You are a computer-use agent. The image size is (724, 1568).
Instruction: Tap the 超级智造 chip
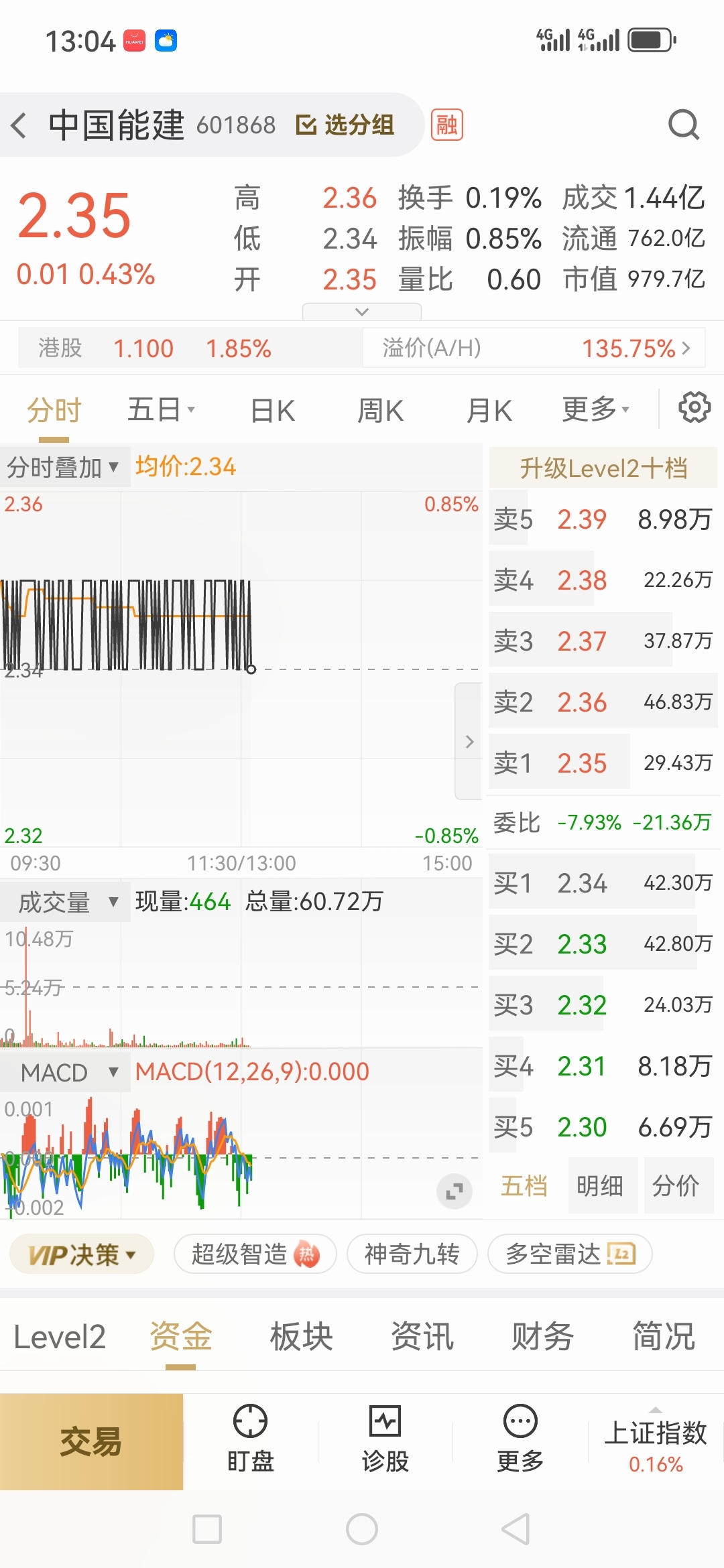click(x=255, y=1254)
